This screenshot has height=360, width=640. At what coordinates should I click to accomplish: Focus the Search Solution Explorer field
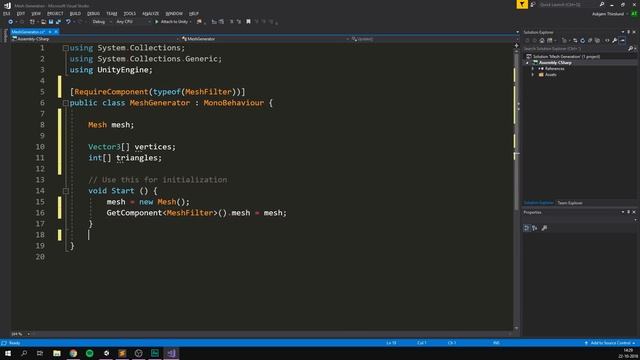click(x=575, y=49)
